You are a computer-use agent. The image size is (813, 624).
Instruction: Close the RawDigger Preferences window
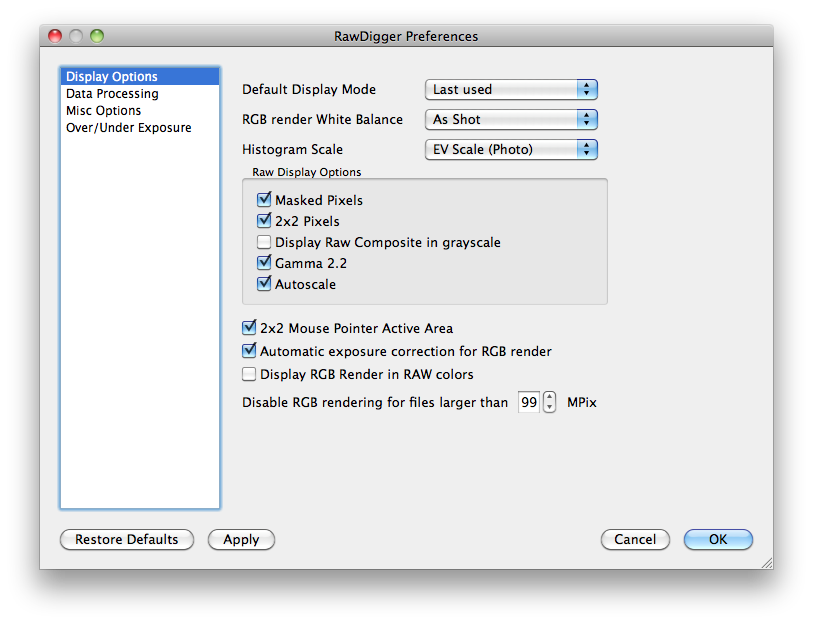[55, 36]
